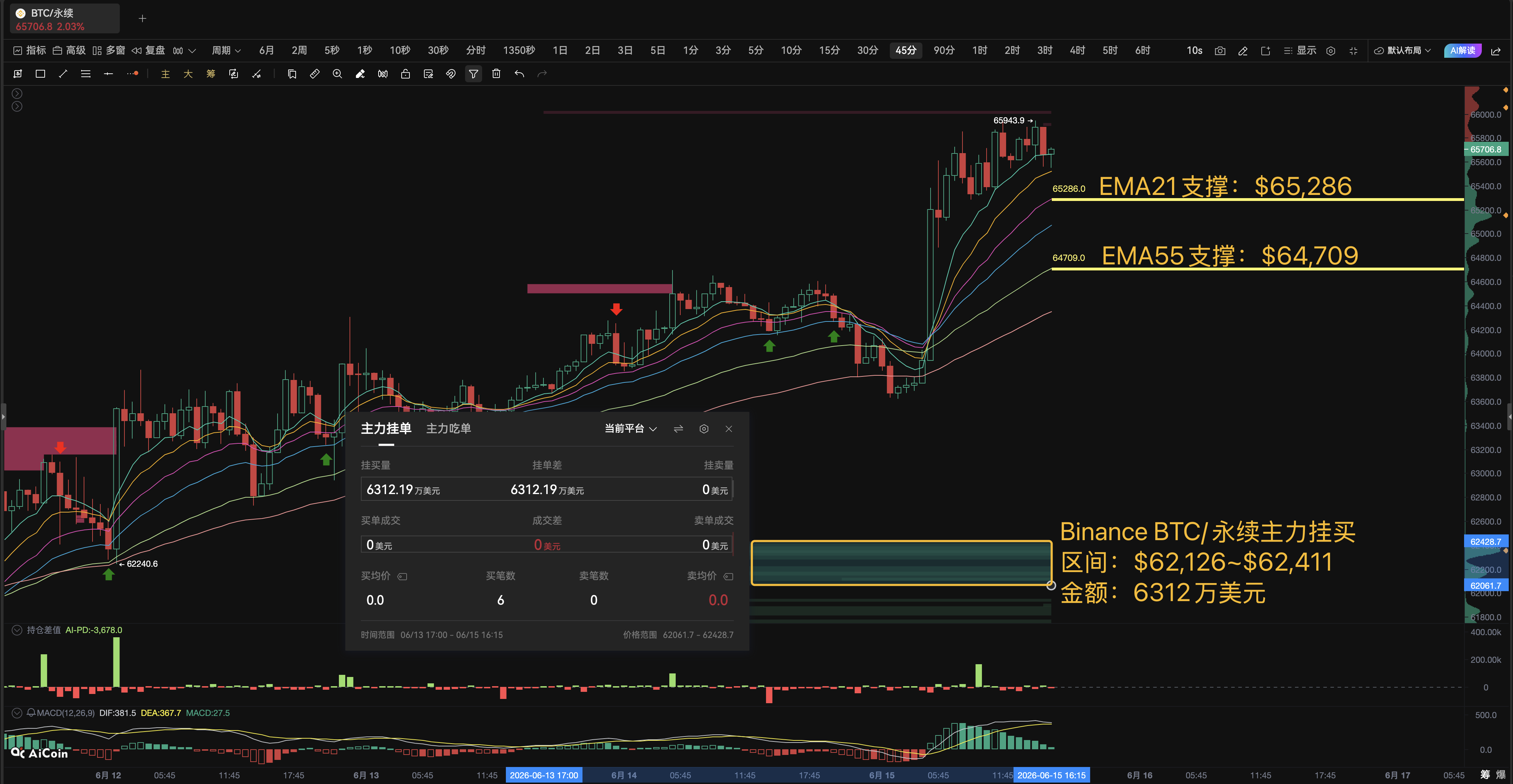This screenshot has height=784, width=1513.
Task: Click the 2026-06-15 16:15 time marker
Action: click(1051, 776)
